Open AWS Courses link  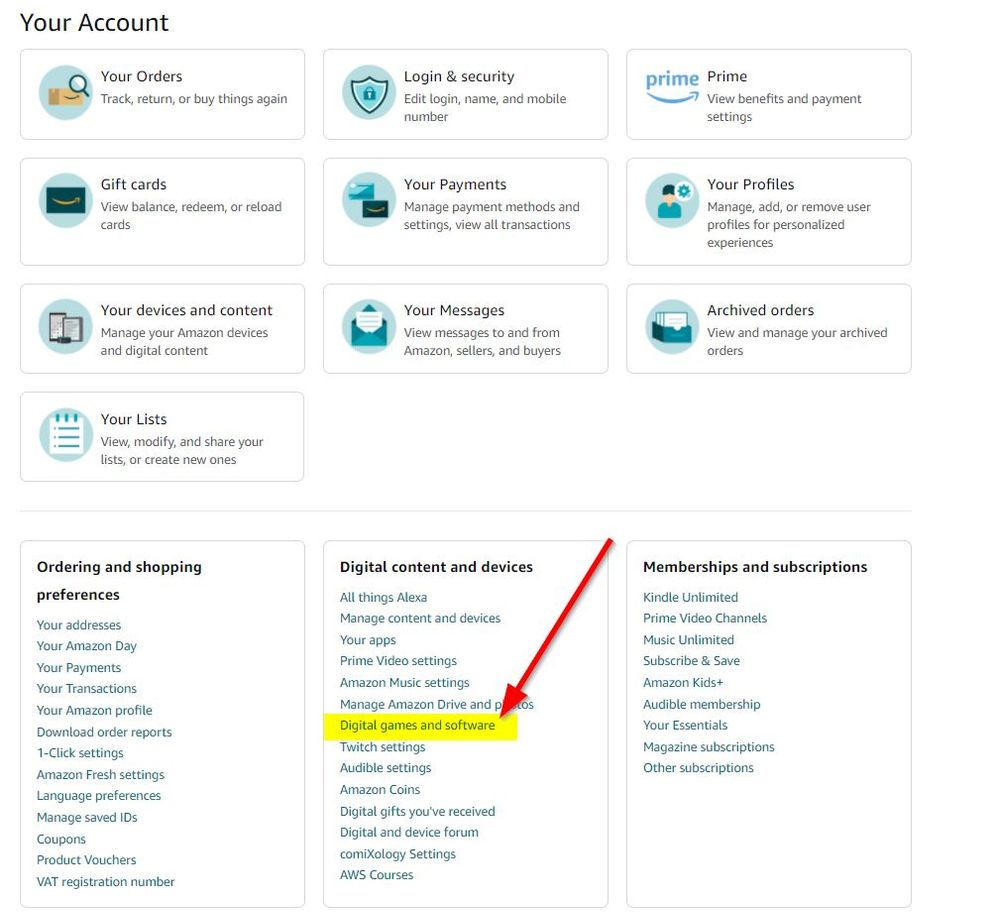click(x=377, y=875)
